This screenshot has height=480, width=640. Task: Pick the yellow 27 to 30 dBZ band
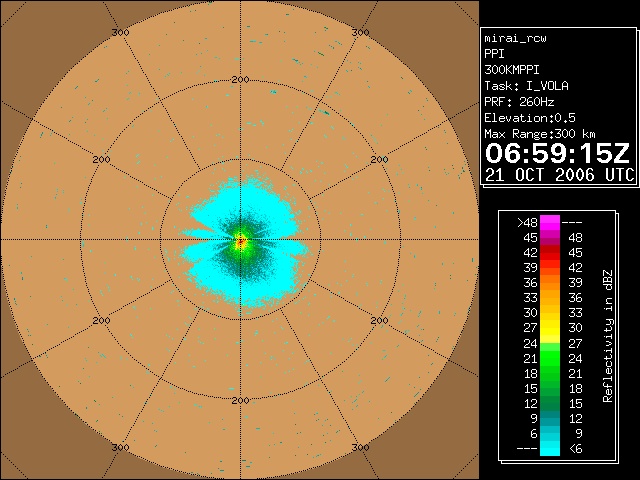pos(550,328)
